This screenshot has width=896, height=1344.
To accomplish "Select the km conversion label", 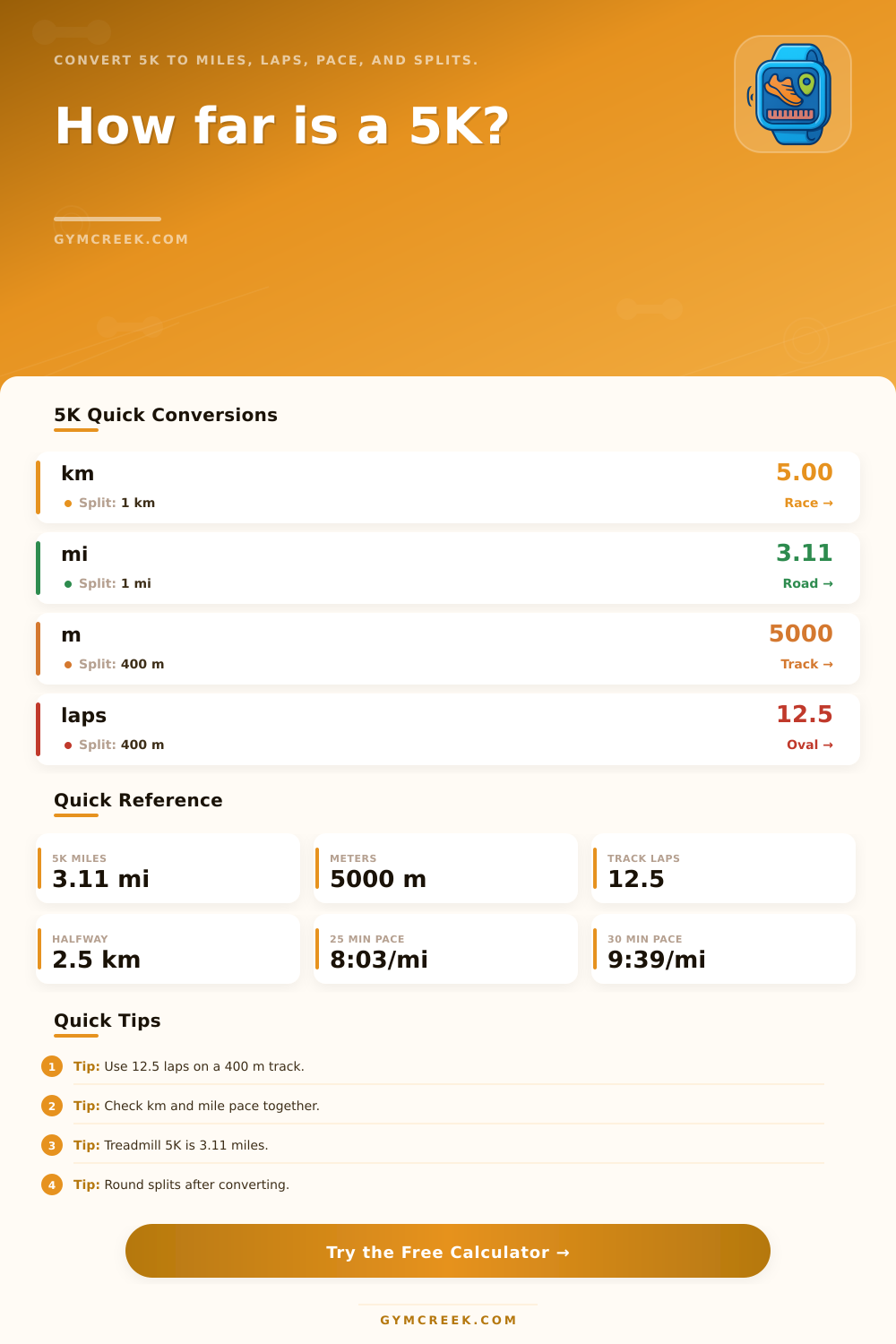I will click(x=77, y=473).
